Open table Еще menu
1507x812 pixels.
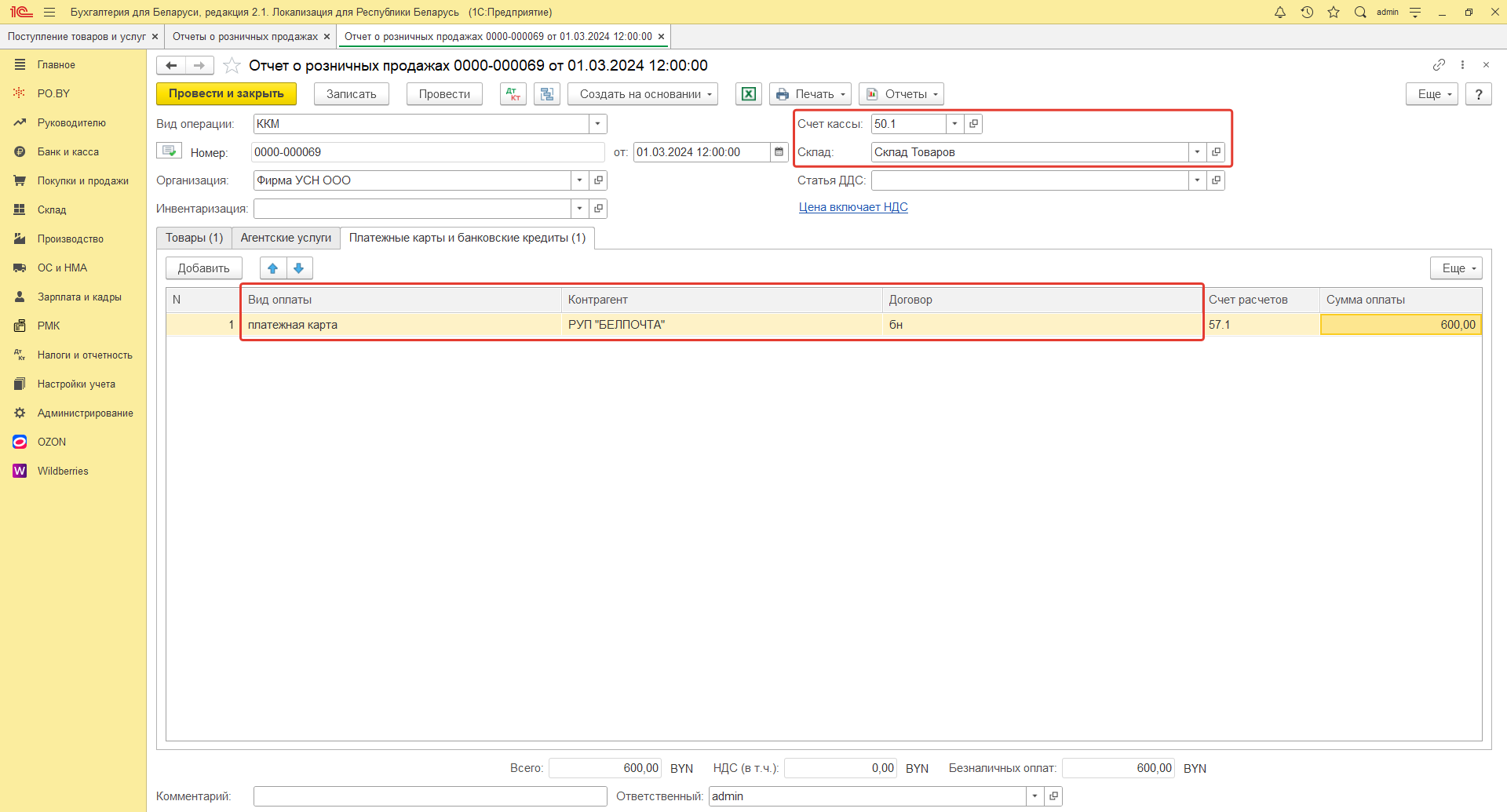(x=1456, y=268)
